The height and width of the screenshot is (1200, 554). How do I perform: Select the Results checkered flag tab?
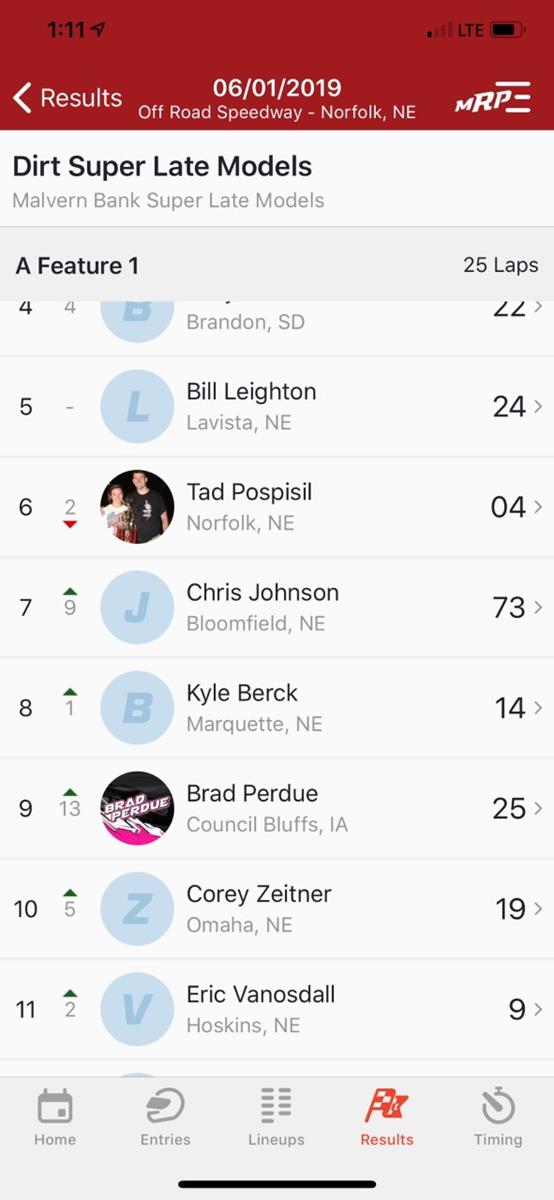[x=387, y=1118]
